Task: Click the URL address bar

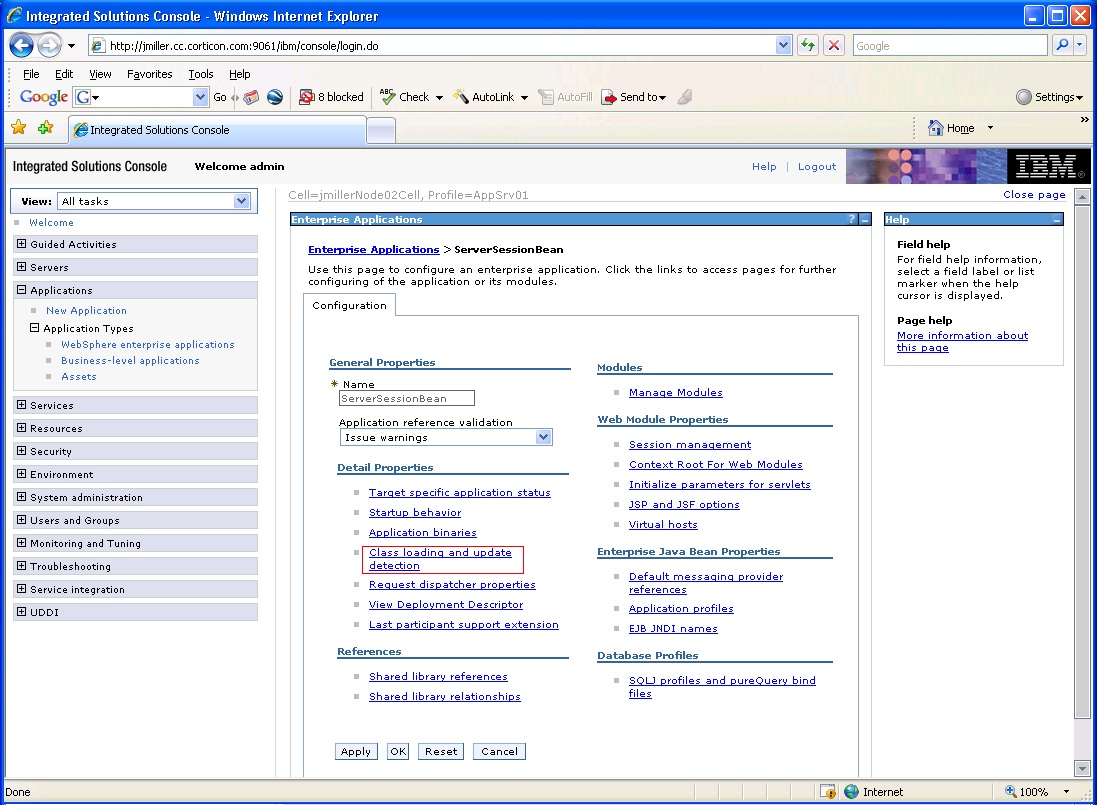Action: (434, 46)
